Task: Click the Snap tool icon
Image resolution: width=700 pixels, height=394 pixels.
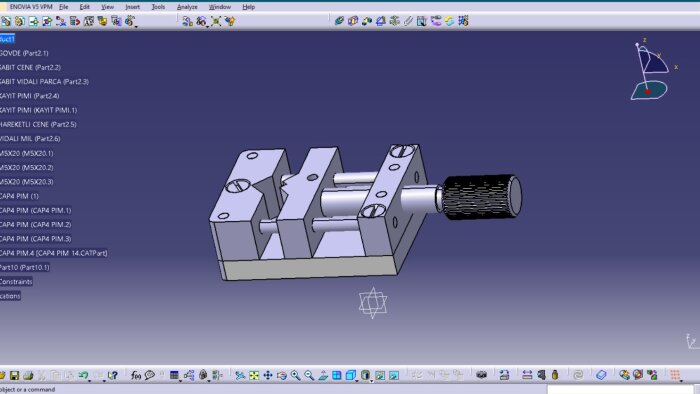Action: pyautogui.click(x=201, y=21)
